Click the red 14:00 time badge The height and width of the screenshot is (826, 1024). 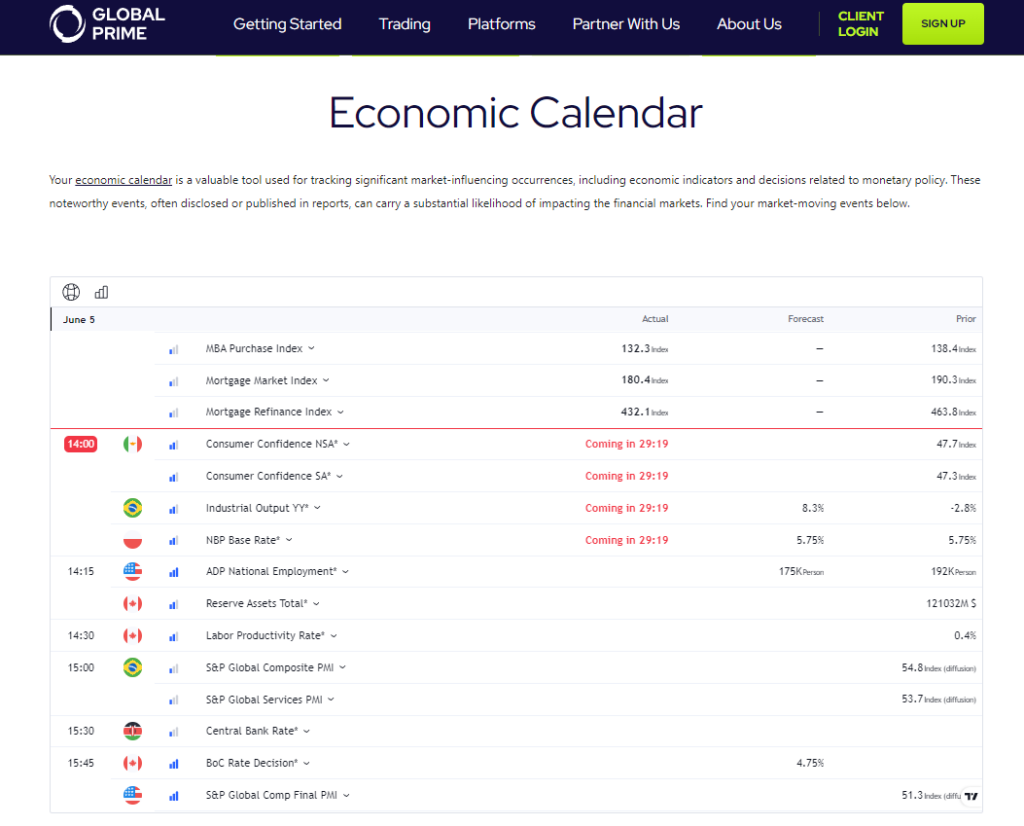[x=81, y=443]
